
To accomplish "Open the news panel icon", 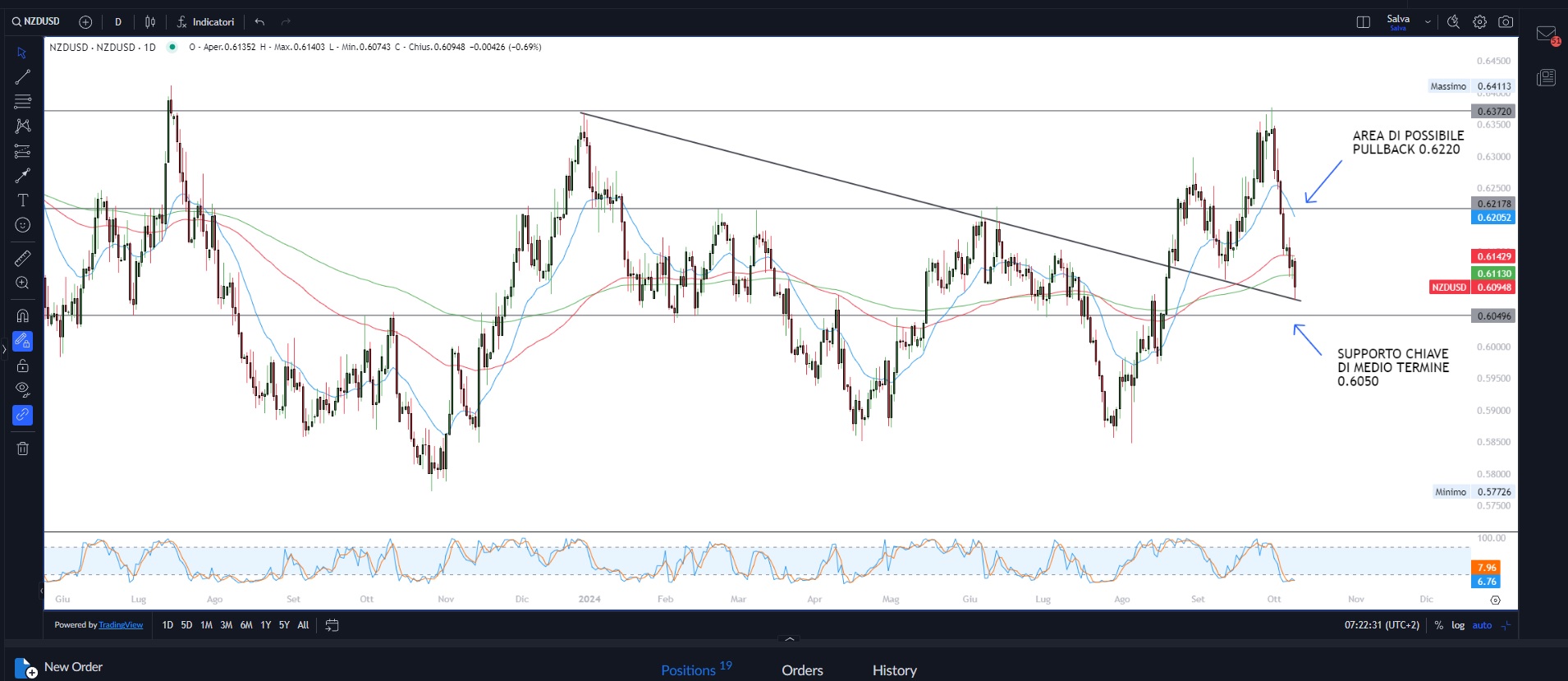I will pos(1546,78).
